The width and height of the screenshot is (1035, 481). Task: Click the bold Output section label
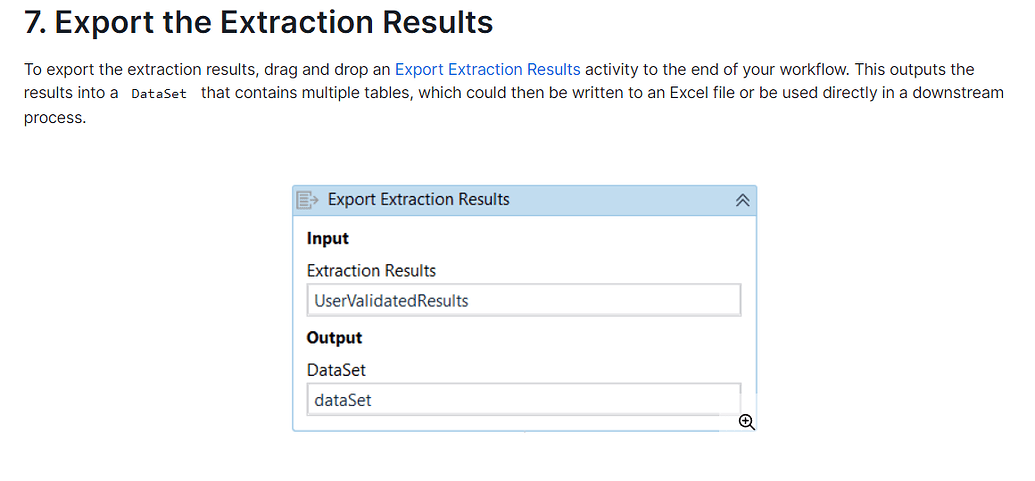pos(335,338)
